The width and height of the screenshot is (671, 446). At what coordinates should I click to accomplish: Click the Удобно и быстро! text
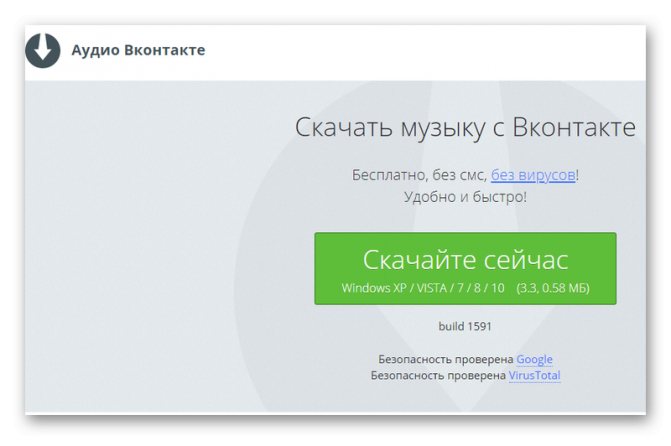[465, 197]
